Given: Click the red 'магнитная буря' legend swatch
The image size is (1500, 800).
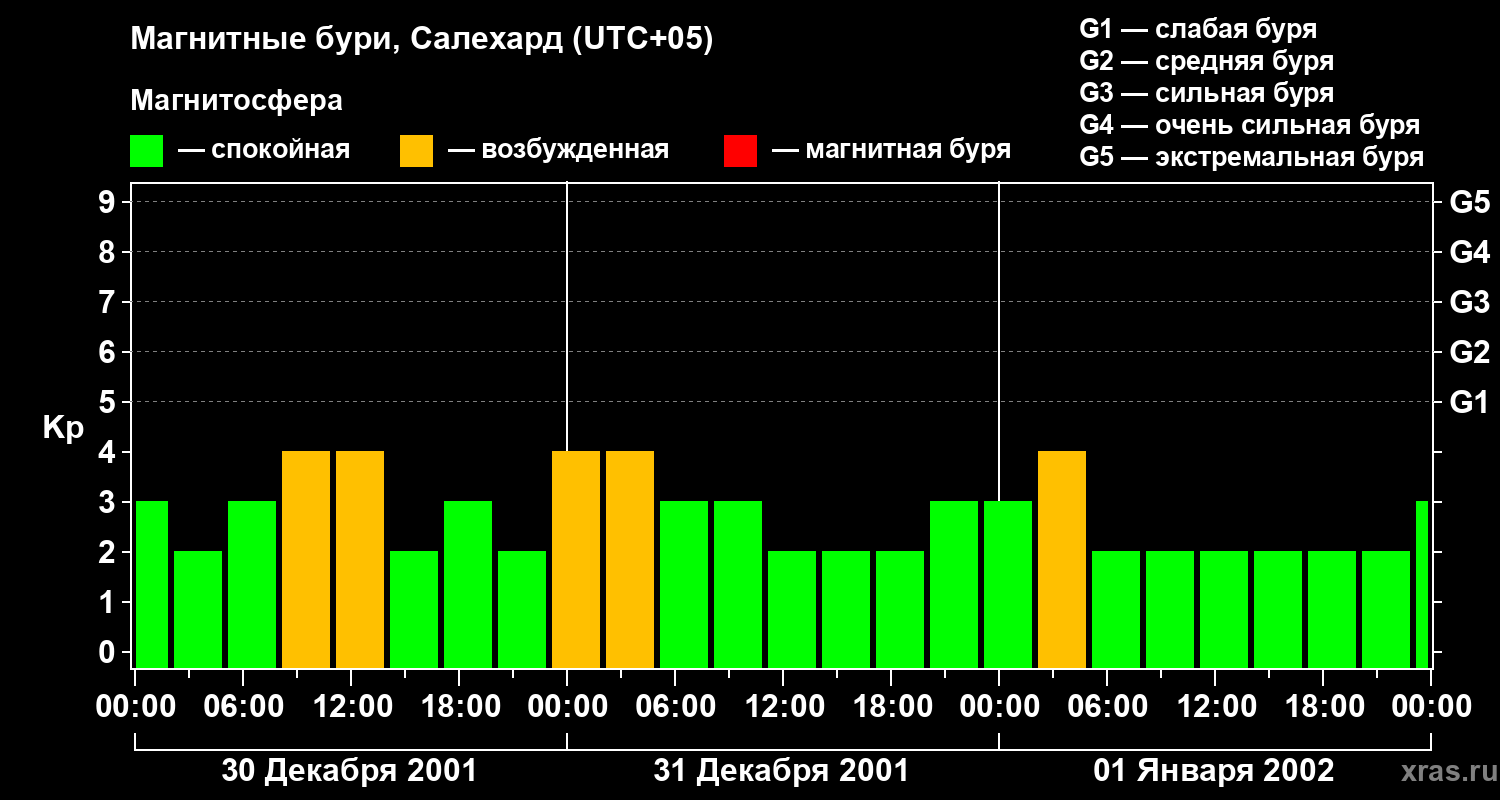Looking at the screenshot, I should 740,151.
